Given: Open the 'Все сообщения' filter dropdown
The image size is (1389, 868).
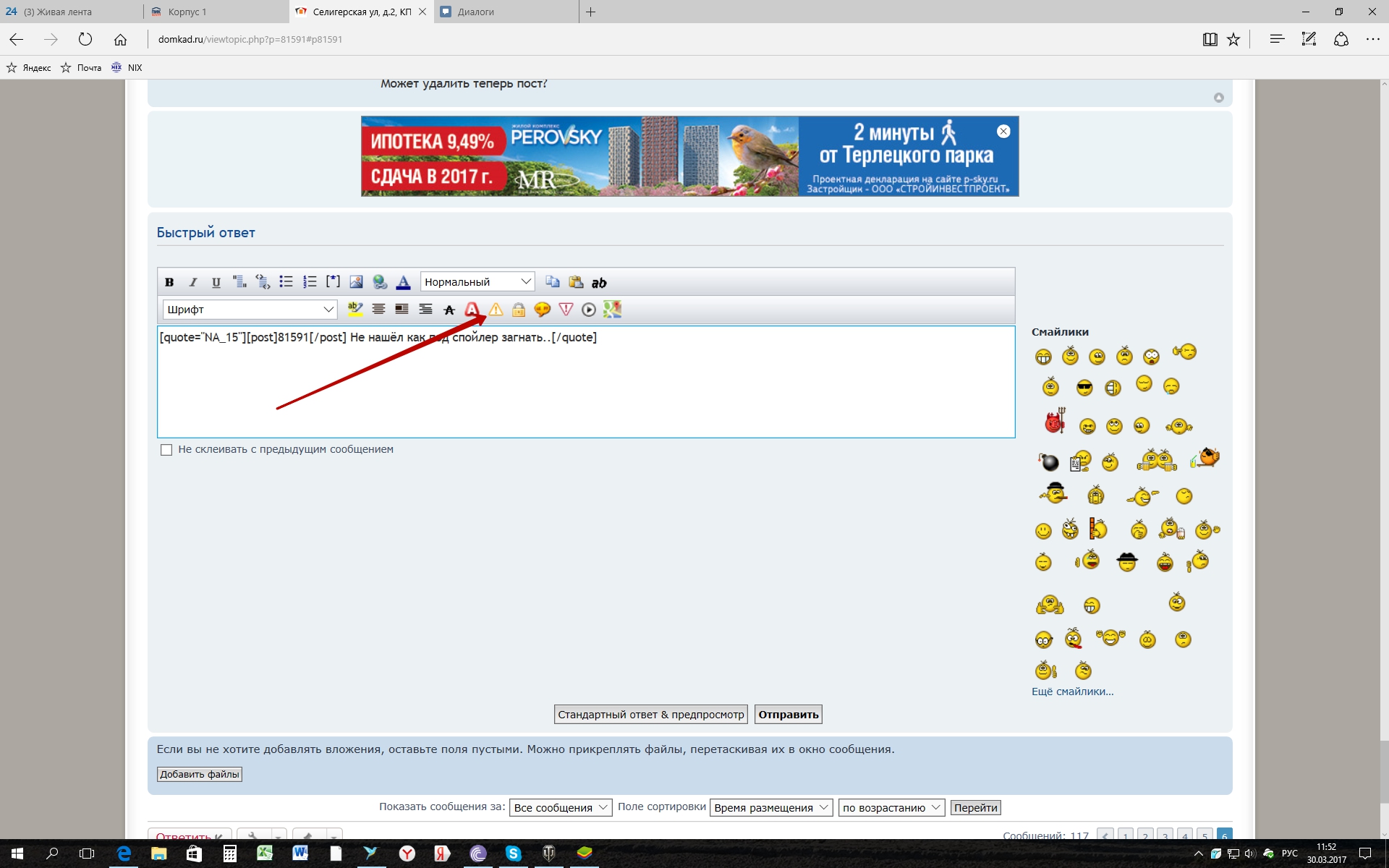Looking at the screenshot, I should (561, 808).
